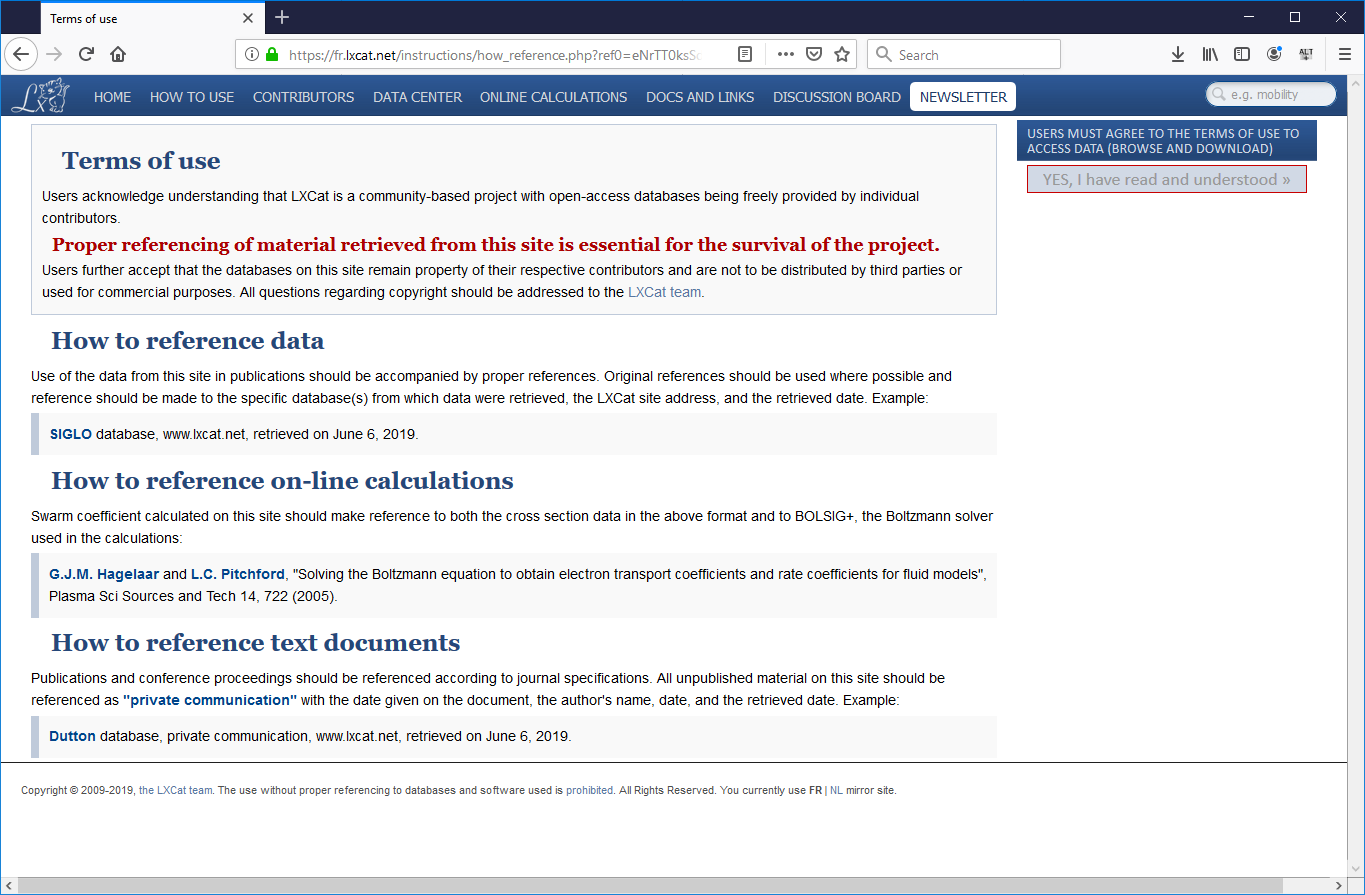Click the LXCat logo in the navbar
Viewport: 1365px width, 895px height.
point(41,96)
